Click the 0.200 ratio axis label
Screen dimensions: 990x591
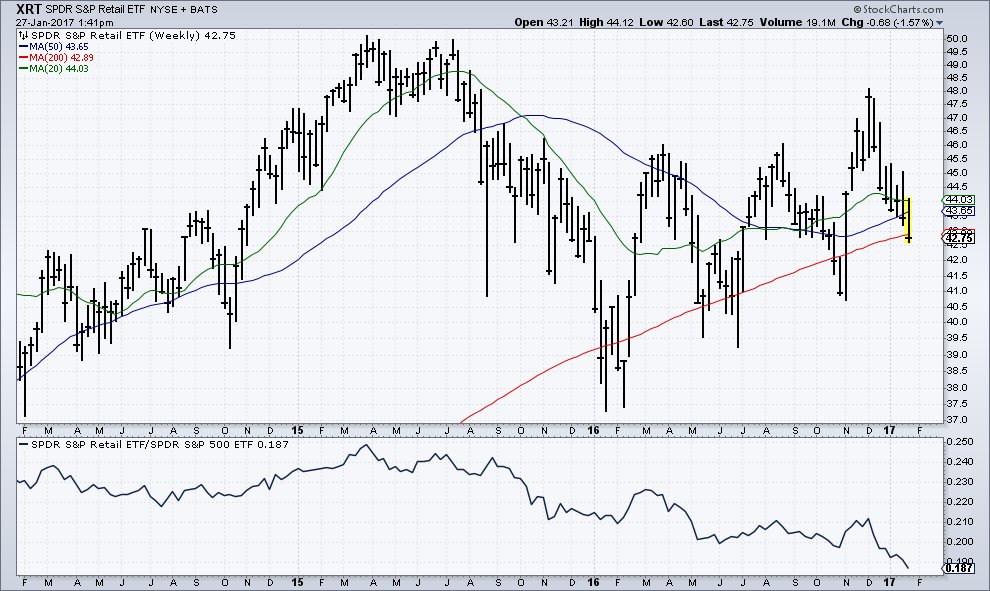pyautogui.click(x=959, y=542)
